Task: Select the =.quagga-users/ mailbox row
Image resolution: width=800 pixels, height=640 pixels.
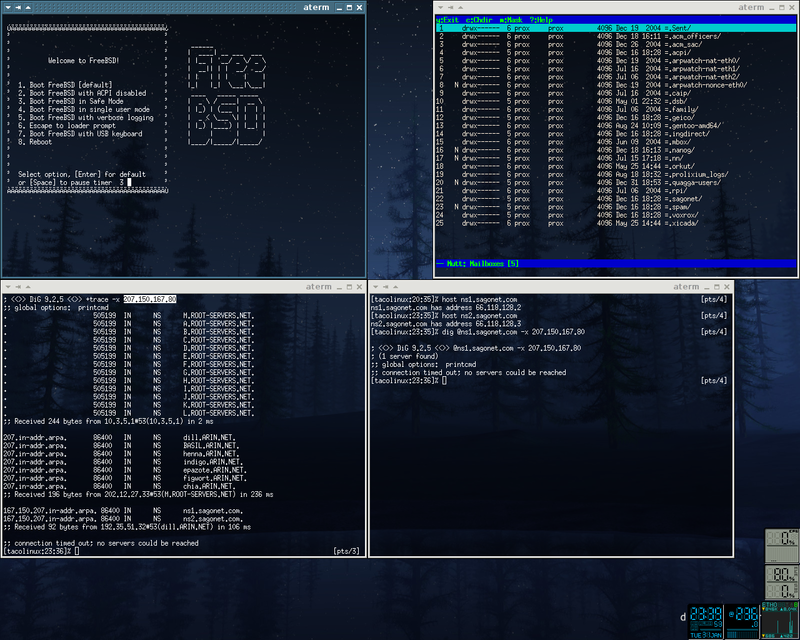Action: pos(616,182)
